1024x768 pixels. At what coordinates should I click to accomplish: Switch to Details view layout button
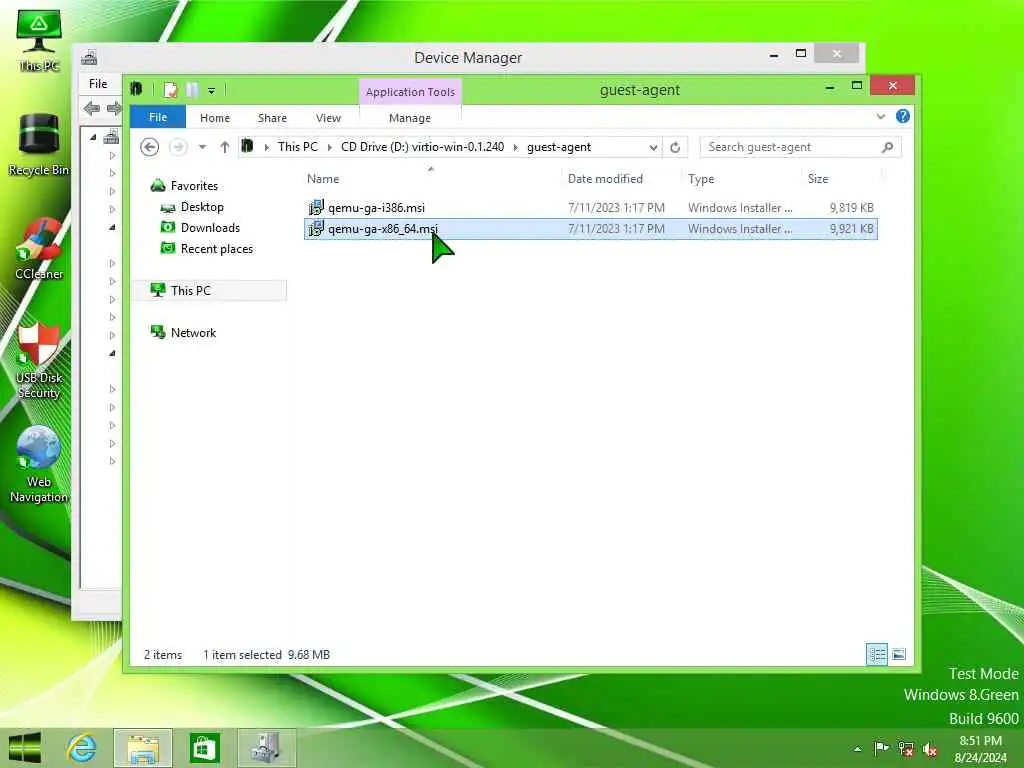click(x=876, y=654)
